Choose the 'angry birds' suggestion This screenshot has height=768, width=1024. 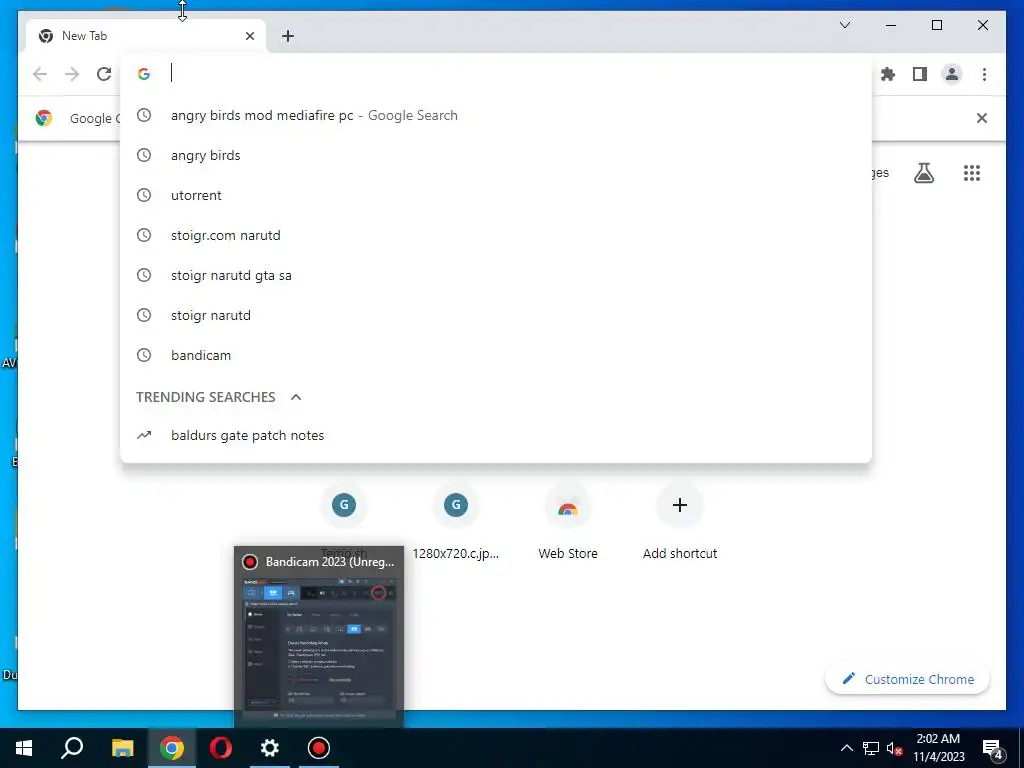(x=496, y=155)
